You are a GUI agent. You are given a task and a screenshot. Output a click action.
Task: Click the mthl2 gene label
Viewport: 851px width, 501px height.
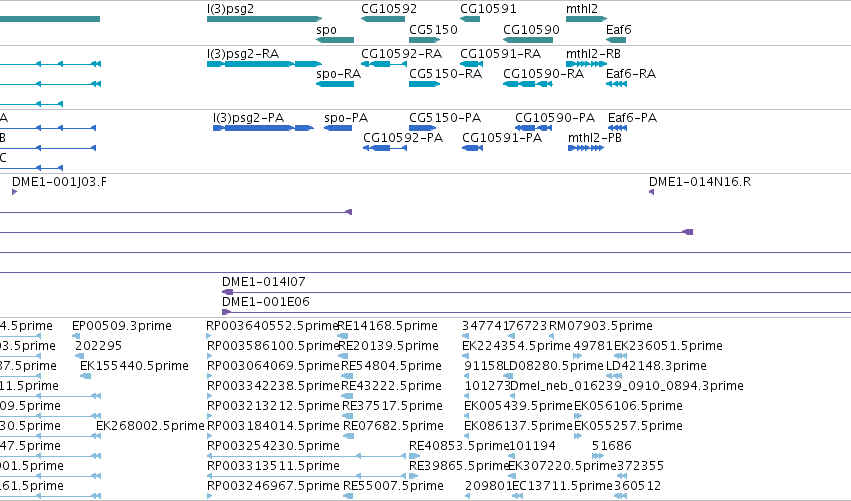[x=582, y=9]
